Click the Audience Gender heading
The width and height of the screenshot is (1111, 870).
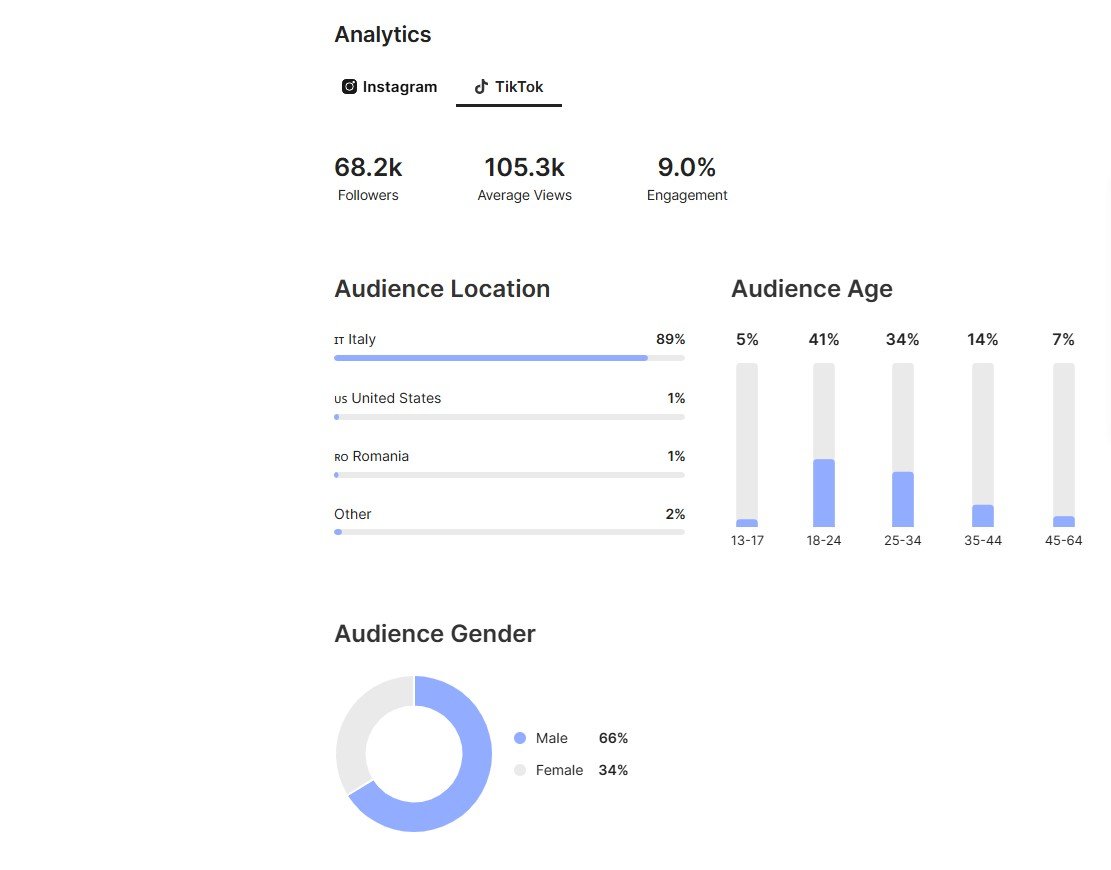(x=435, y=633)
